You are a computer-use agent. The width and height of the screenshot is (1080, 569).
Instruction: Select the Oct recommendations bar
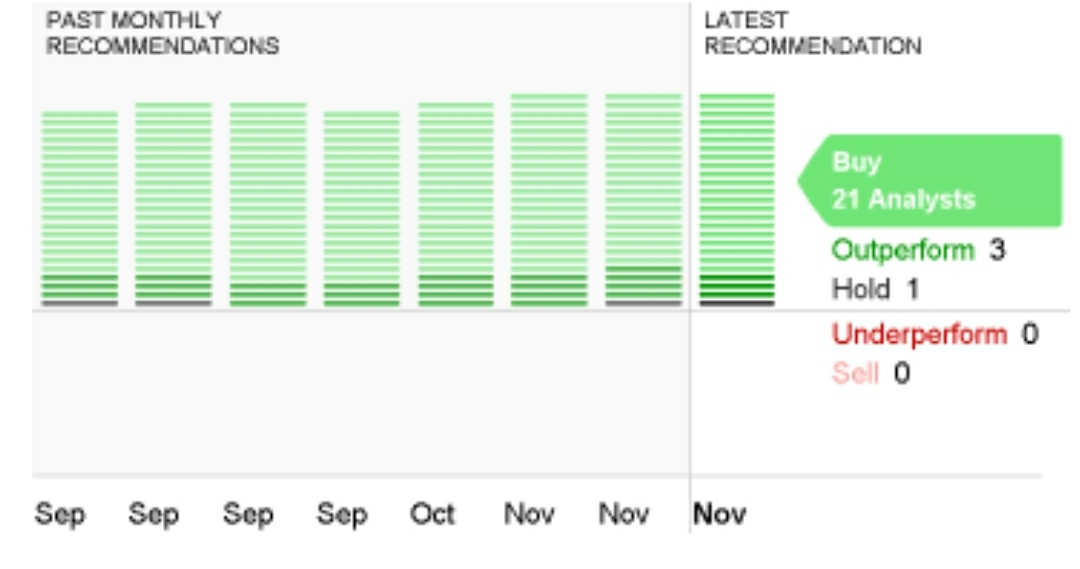456,204
